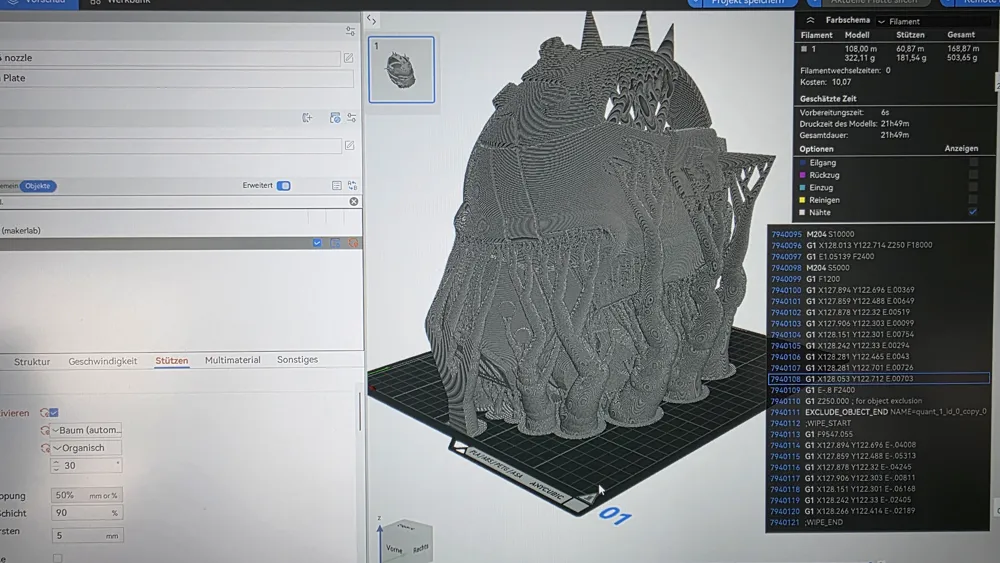The width and height of the screenshot is (1000, 563).
Task: Tick the empty checkbox at the bottom of Stützen settings
Action: click(x=57, y=559)
